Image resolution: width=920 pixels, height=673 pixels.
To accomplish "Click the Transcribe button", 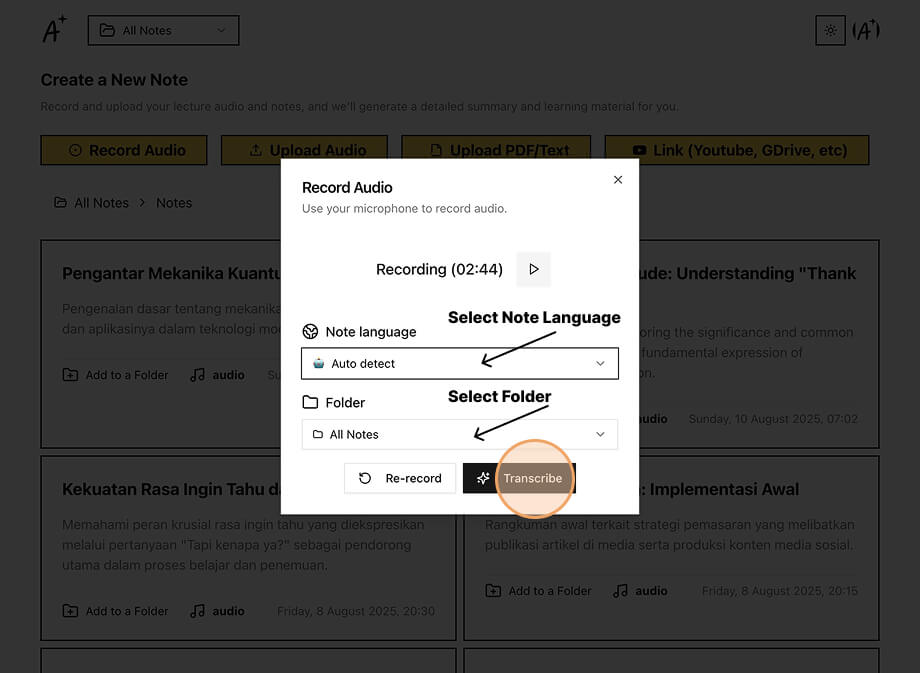I will [519, 478].
